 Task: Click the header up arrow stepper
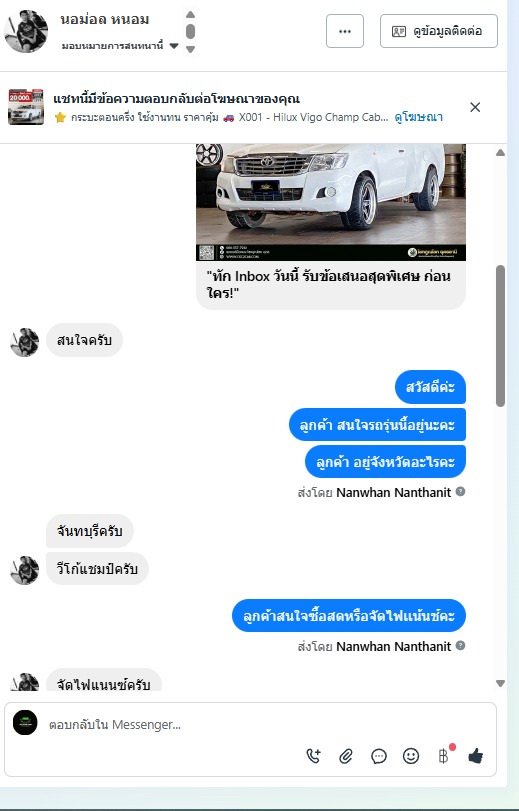click(x=190, y=14)
